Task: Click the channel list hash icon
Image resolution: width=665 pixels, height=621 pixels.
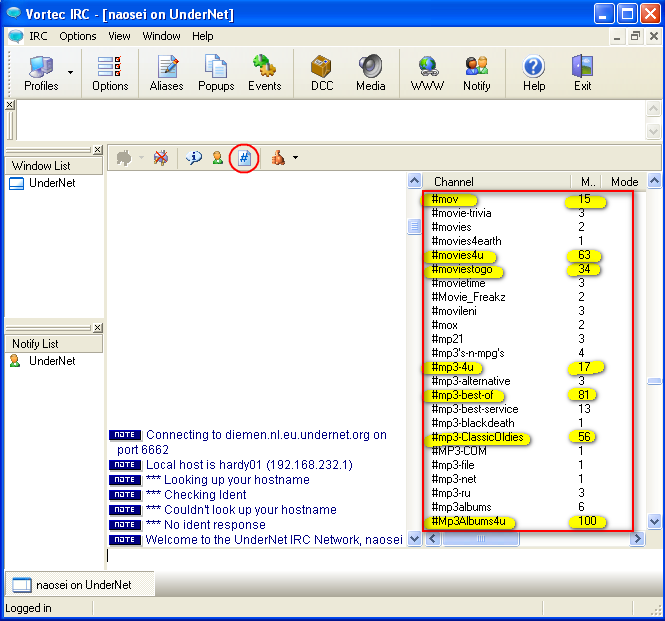Action: 244,158
